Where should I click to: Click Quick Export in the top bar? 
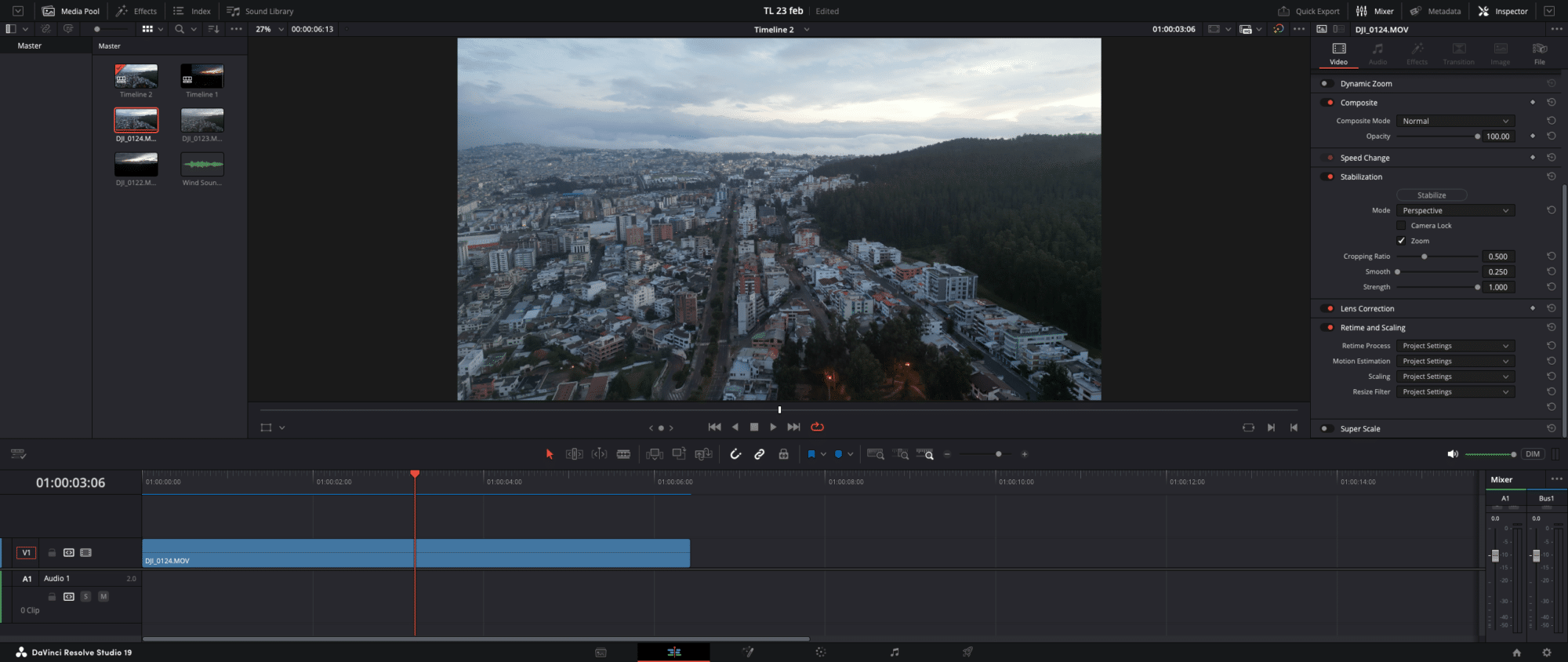pyautogui.click(x=1308, y=11)
